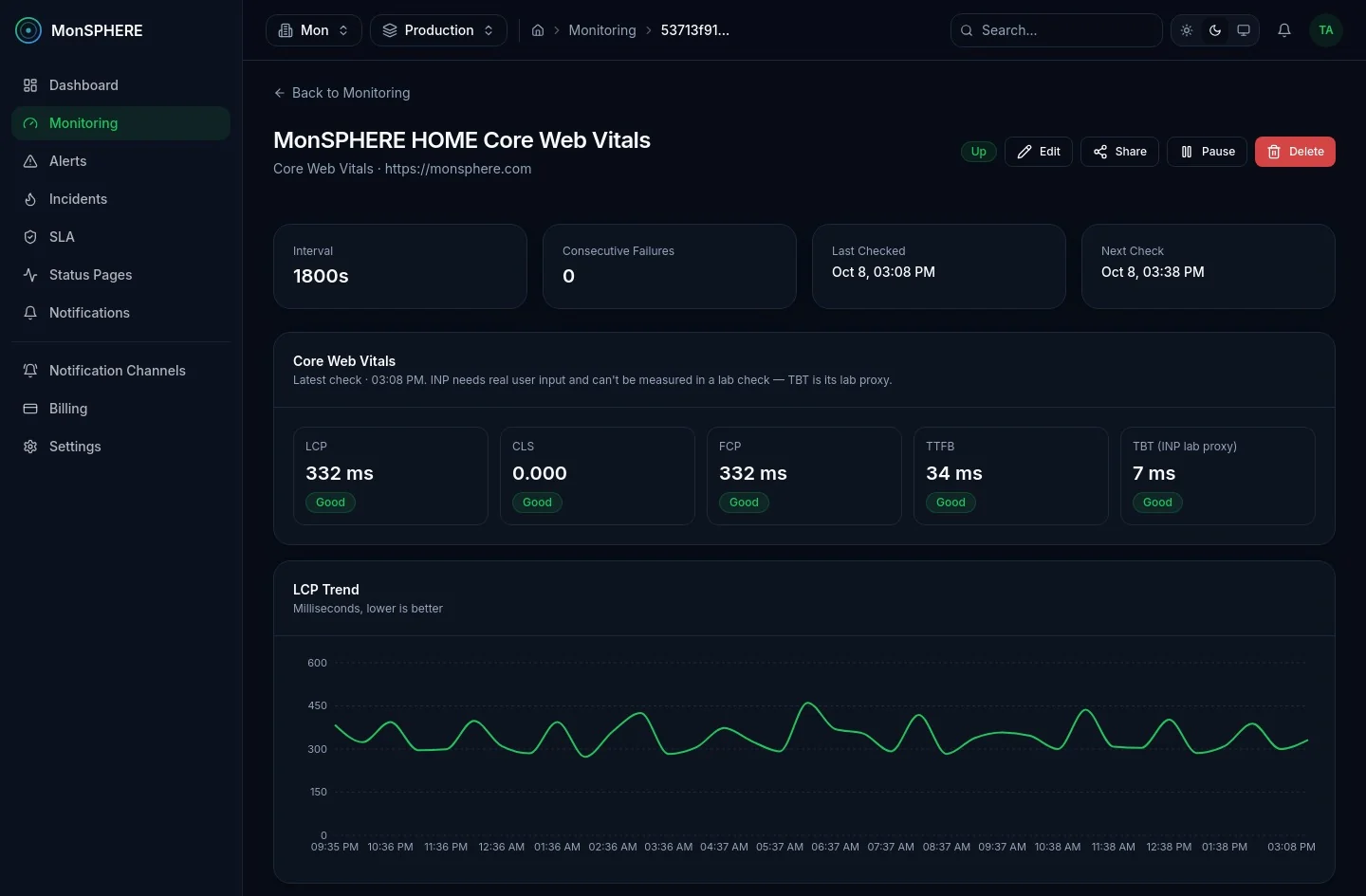Screen dimensions: 1366x896
Task: Click the 53713f91... breadcrumb
Action: coord(695,30)
